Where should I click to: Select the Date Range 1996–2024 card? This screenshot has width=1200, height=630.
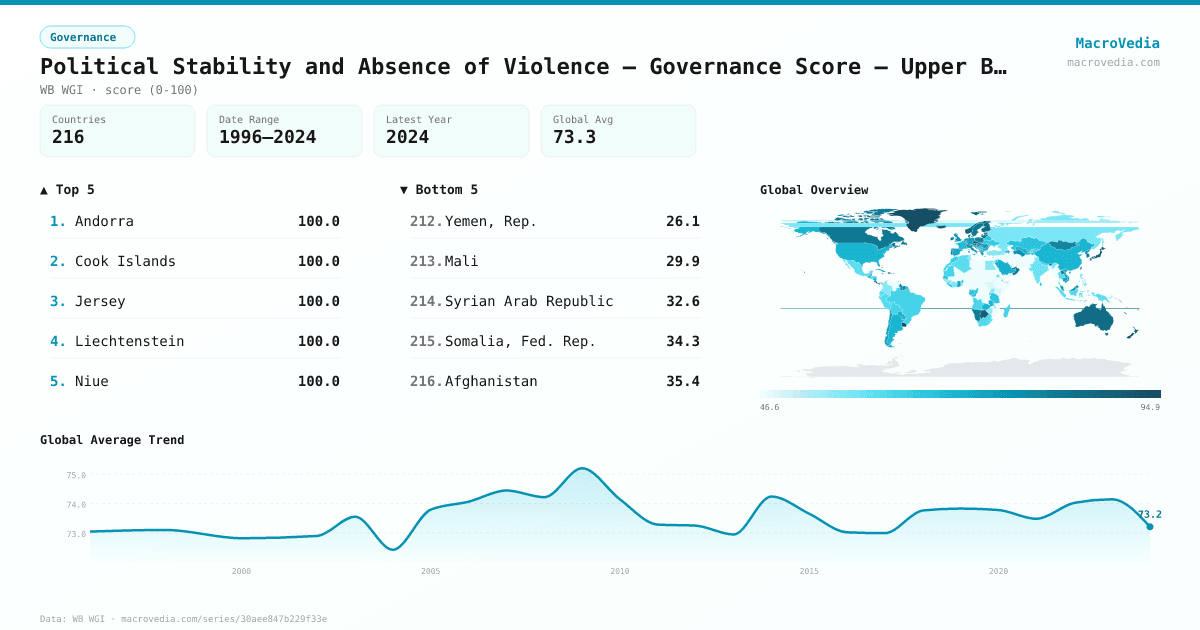284,131
